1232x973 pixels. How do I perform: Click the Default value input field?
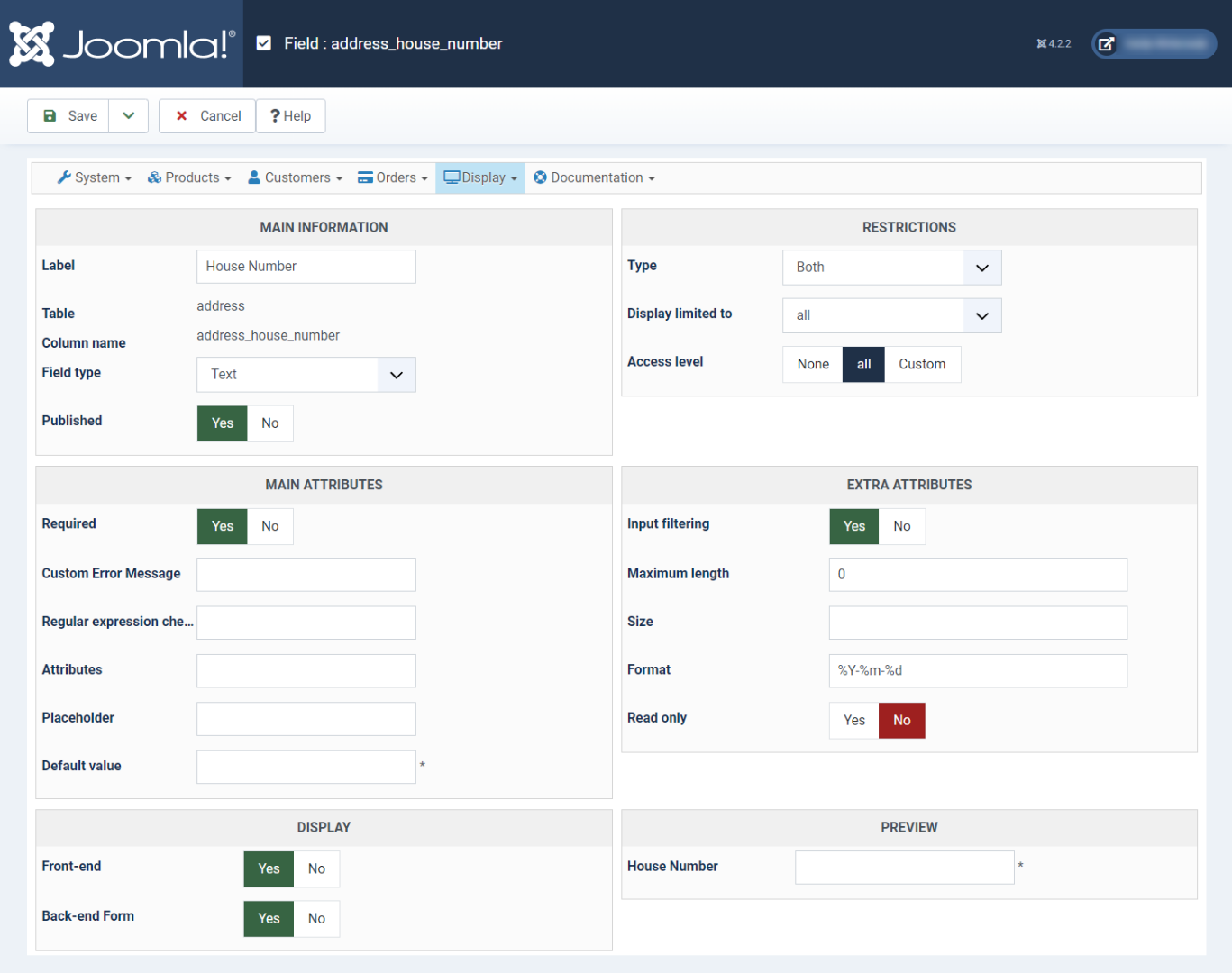tap(306, 768)
